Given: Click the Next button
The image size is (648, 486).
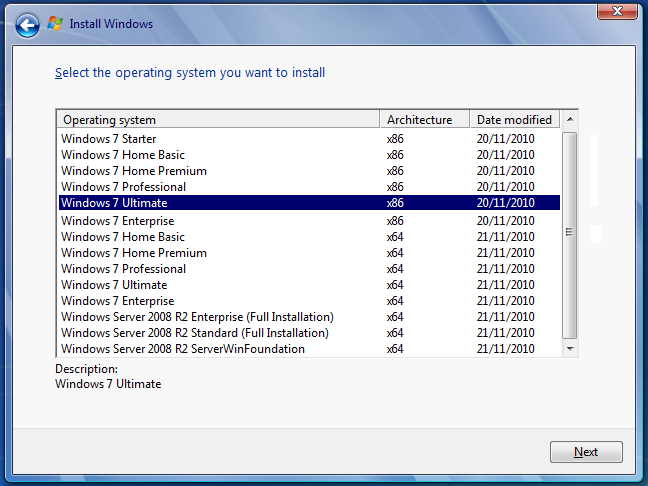Looking at the screenshot, I should [586, 452].
